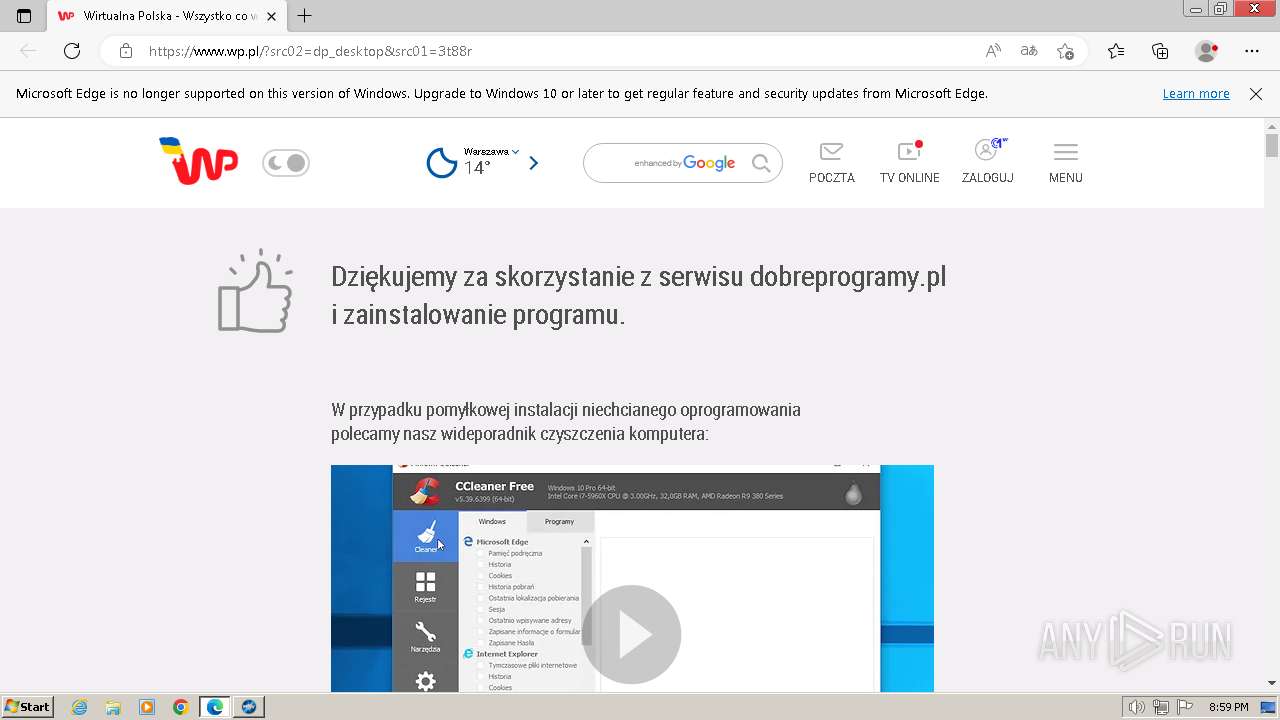Switch to Microsoft Edge taskbar button
The image size is (1280, 720).
(x=215, y=707)
